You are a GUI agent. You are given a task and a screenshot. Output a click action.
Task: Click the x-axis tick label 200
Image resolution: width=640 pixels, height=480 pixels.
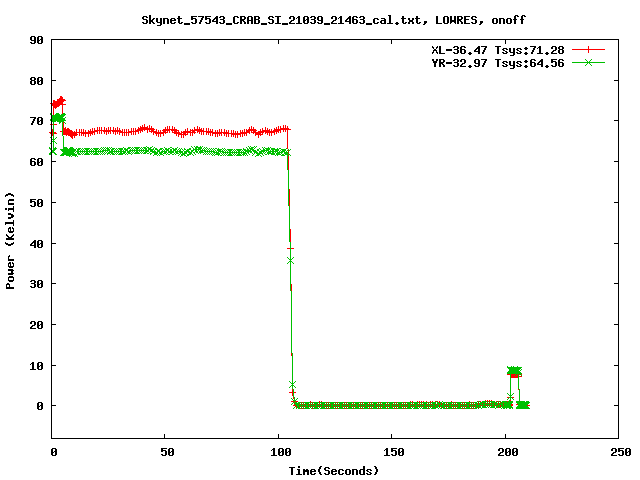tap(508, 452)
